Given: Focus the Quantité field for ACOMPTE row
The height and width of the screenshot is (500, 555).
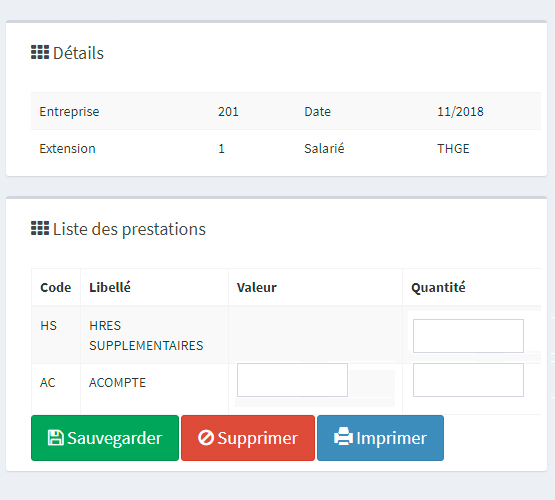Looking at the screenshot, I should [x=468, y=380].
